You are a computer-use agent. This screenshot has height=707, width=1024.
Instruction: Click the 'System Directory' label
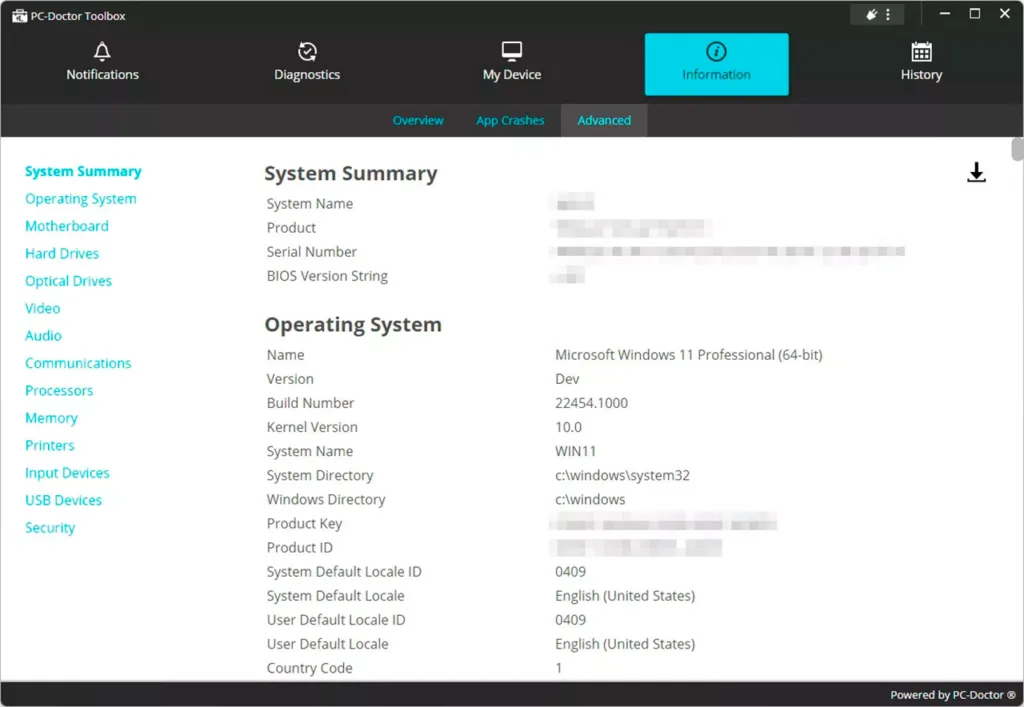(319, 475)
